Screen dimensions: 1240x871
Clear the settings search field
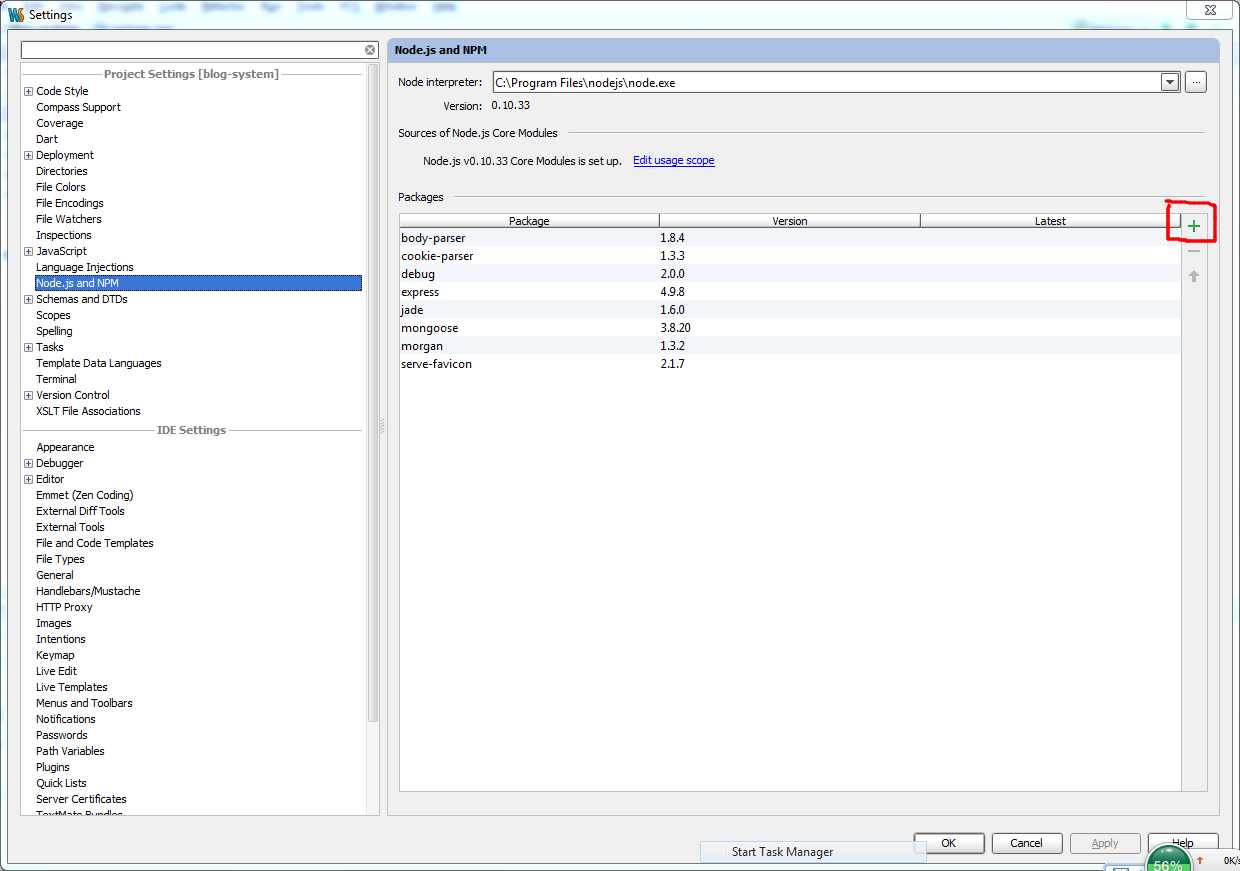pos(370,50)
